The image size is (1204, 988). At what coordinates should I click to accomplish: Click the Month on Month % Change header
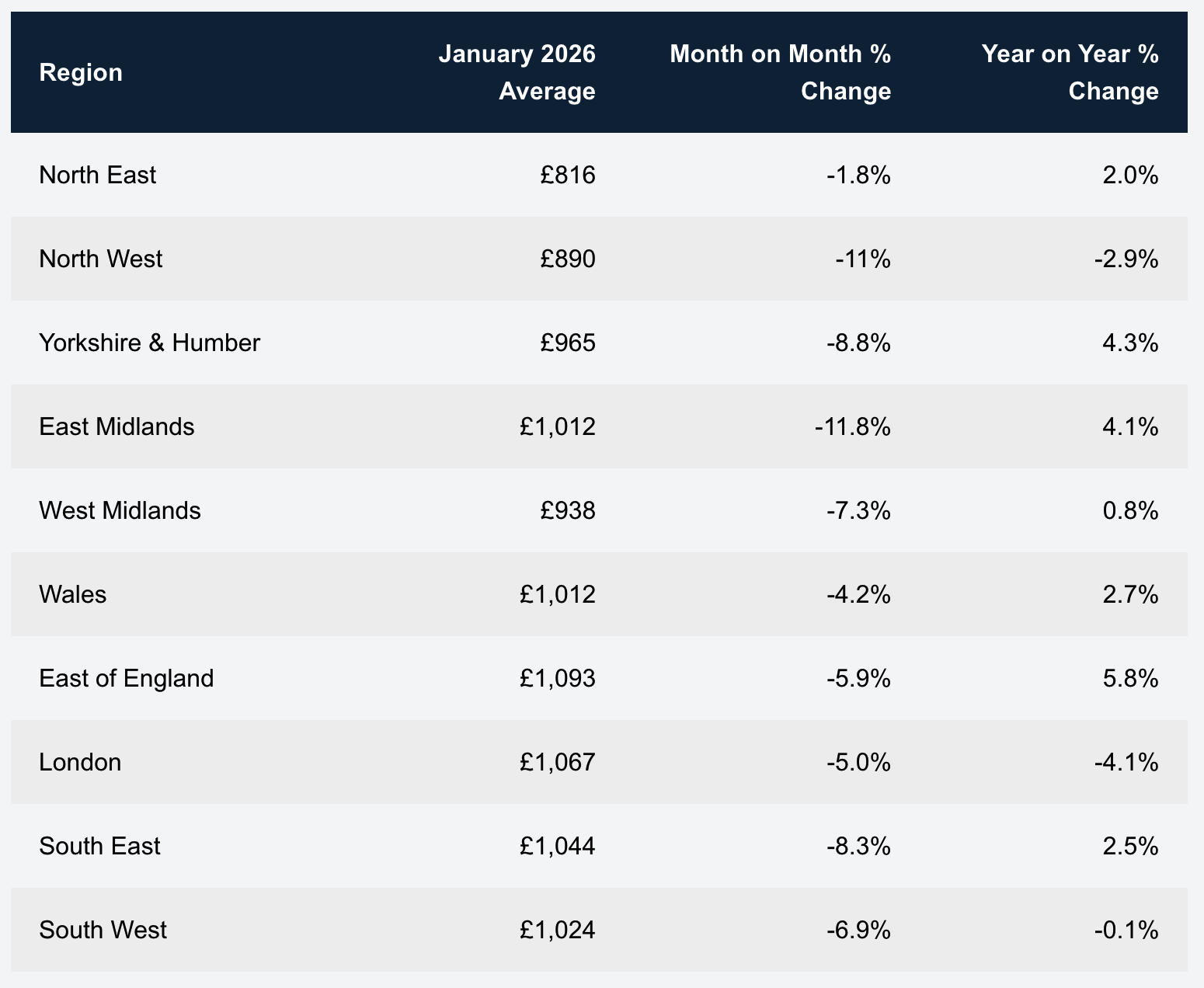780,72
